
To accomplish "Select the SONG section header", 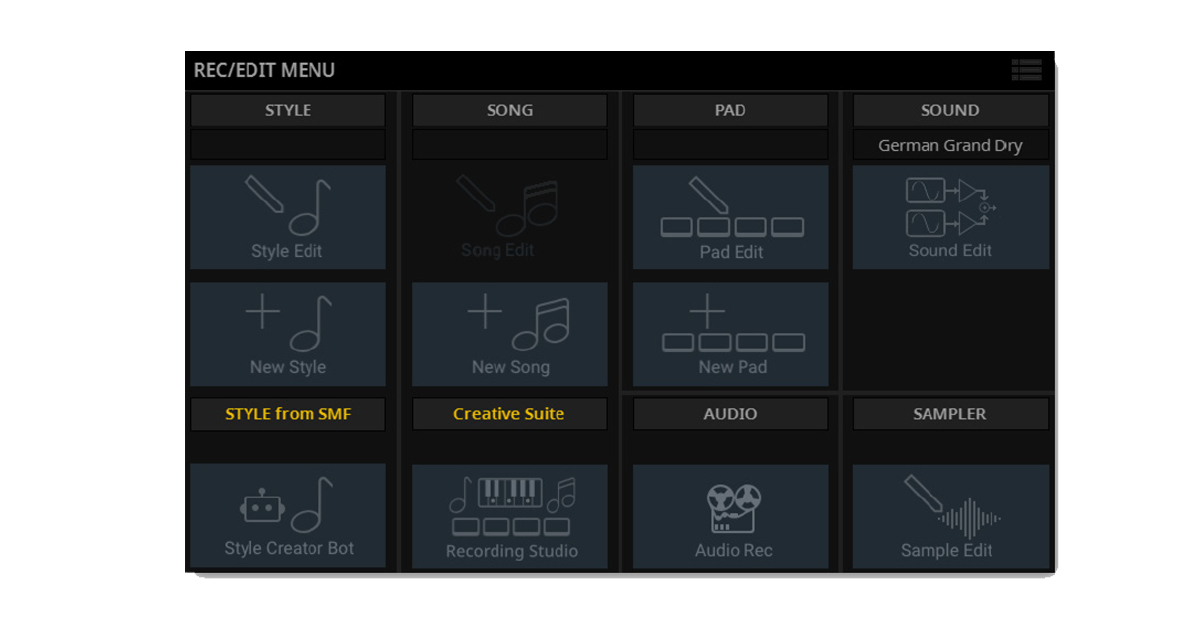I will pyautogui.click(x=509, y=110).
